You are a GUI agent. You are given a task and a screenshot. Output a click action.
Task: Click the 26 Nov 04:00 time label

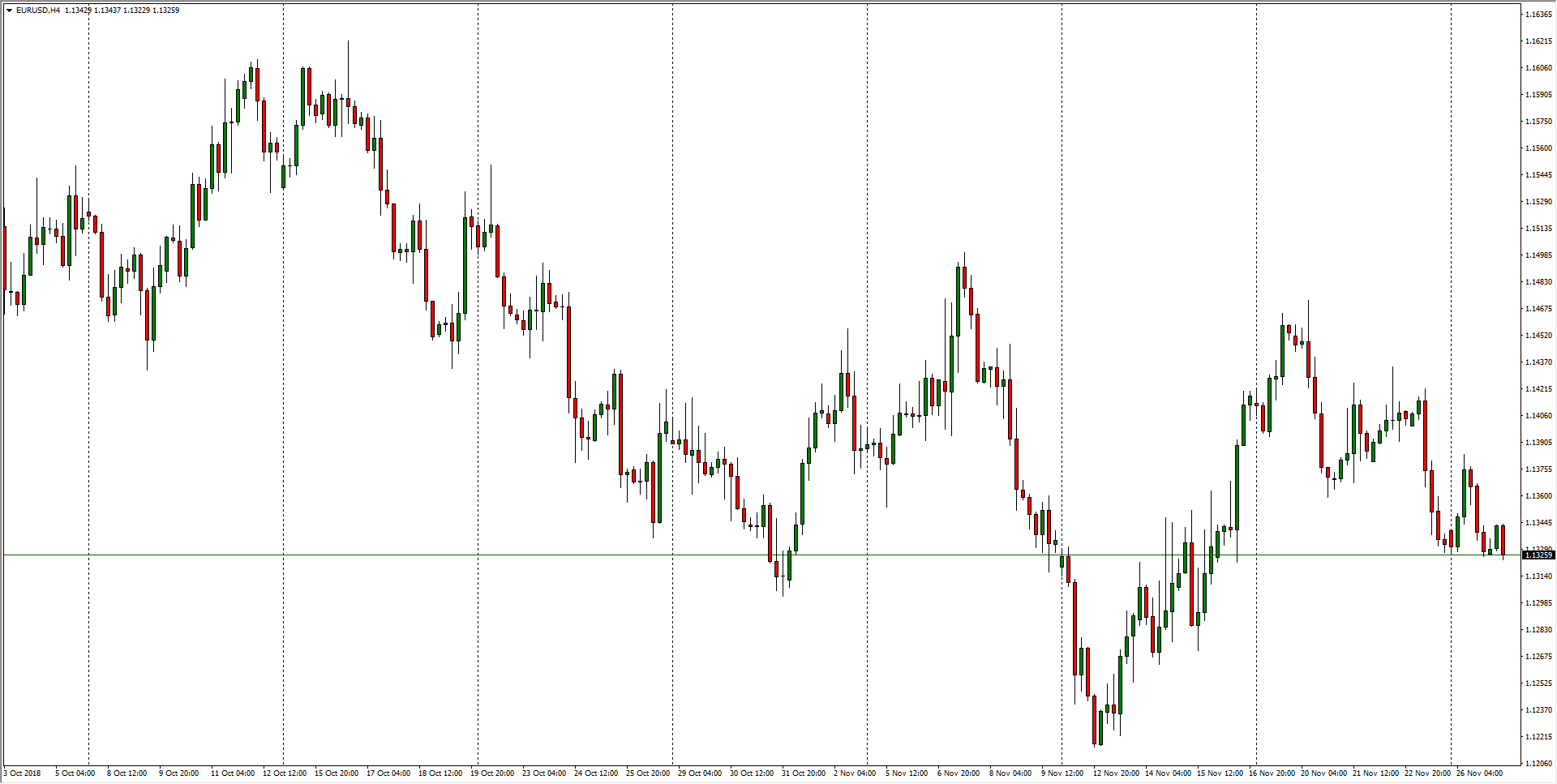pos(1480,773)
